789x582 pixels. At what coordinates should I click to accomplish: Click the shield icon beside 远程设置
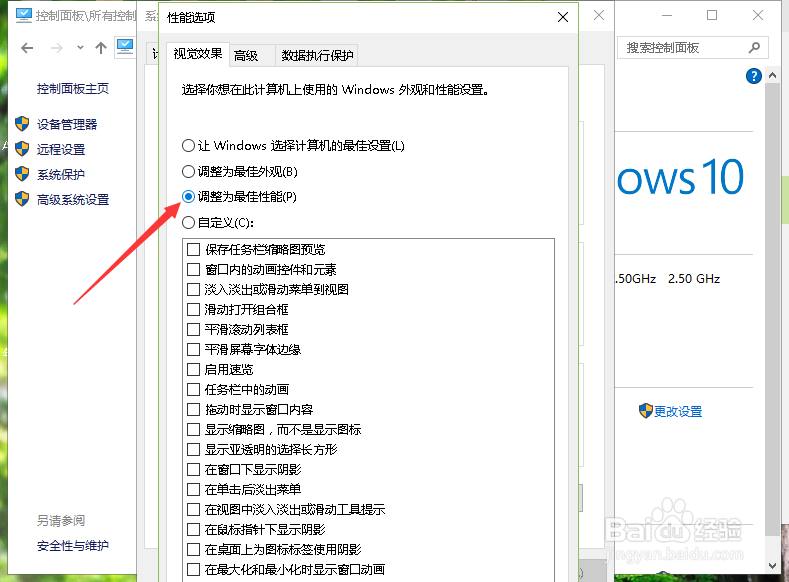coord(22,149)
